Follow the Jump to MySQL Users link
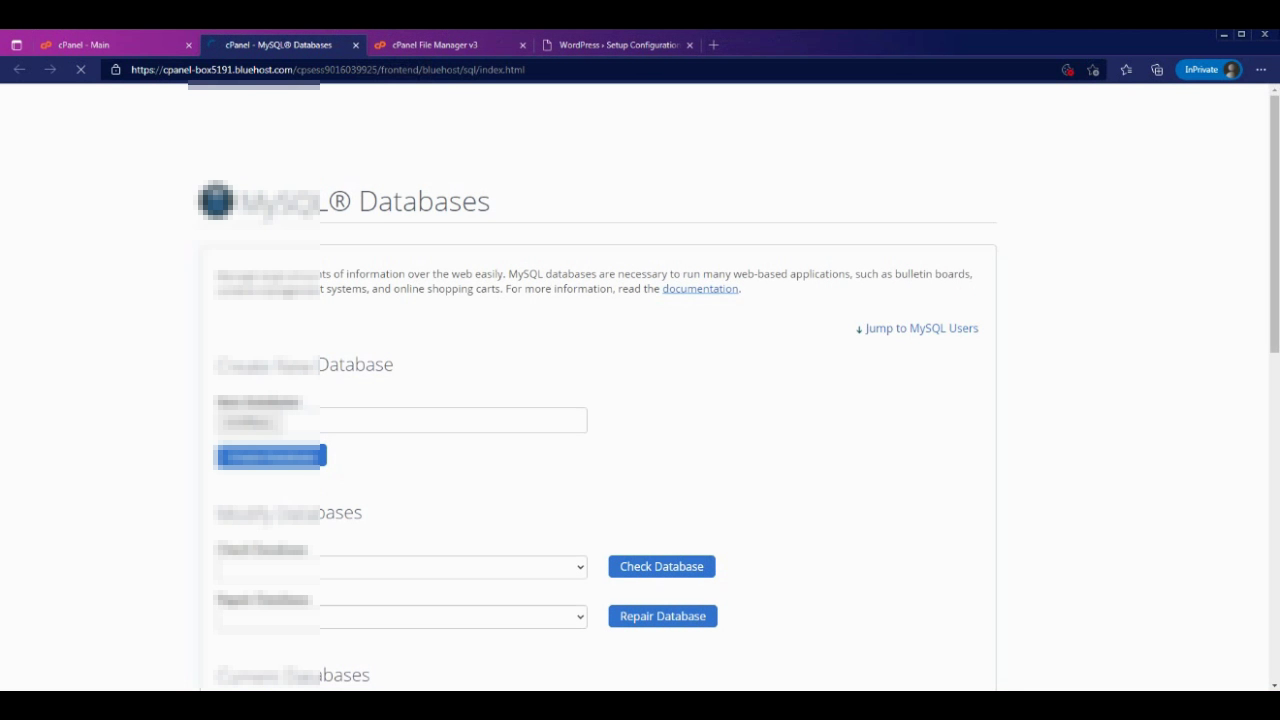Image resolution: width=1280 pixels, height=720 pixels. 917,328
